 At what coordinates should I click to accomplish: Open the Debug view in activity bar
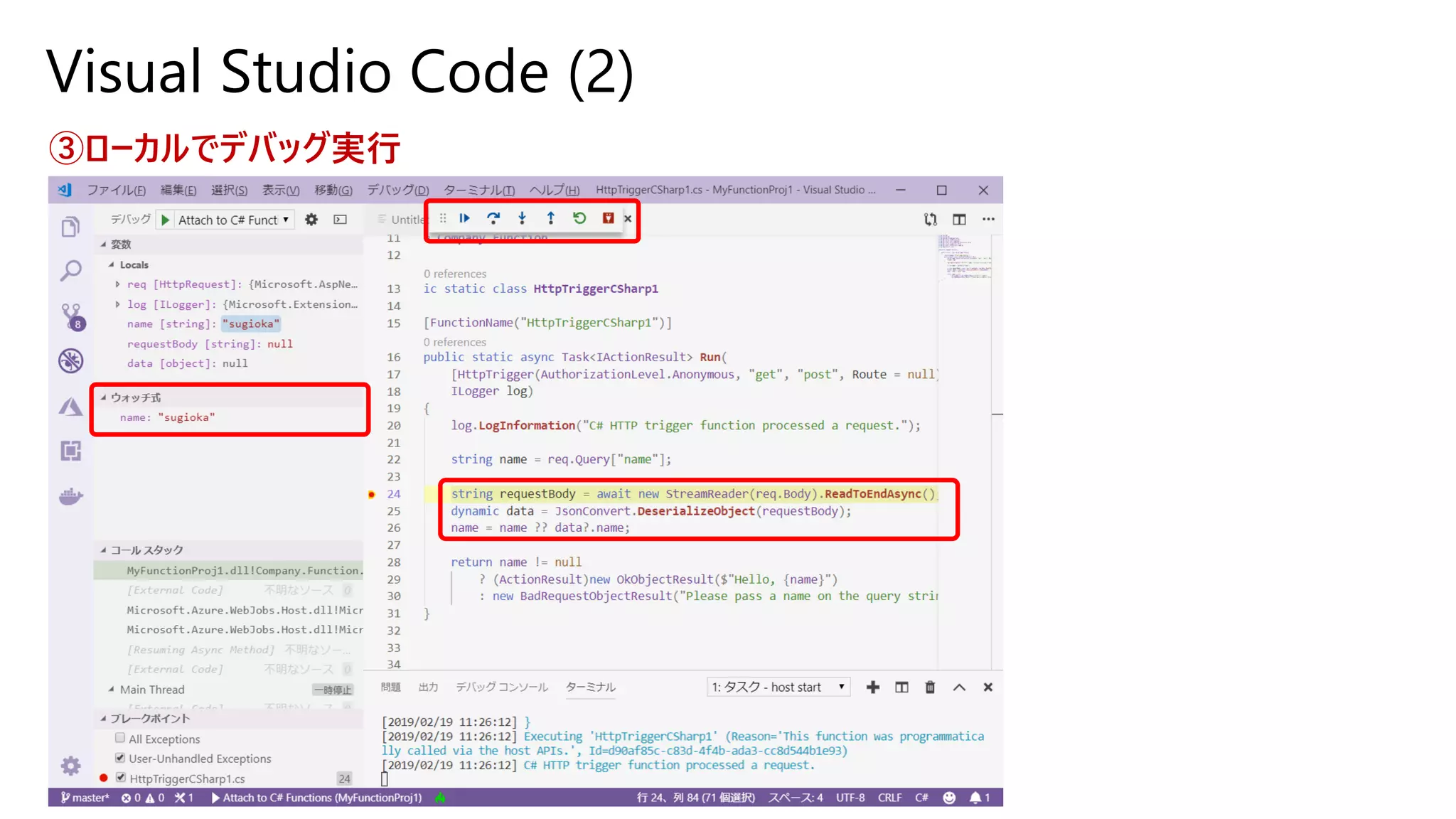click(70, 361)
